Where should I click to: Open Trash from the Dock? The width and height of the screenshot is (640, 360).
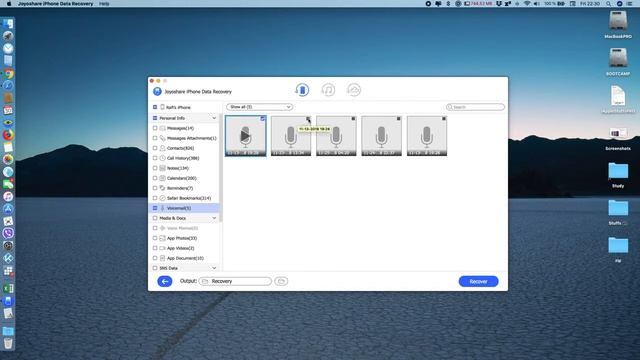(8, 343)
